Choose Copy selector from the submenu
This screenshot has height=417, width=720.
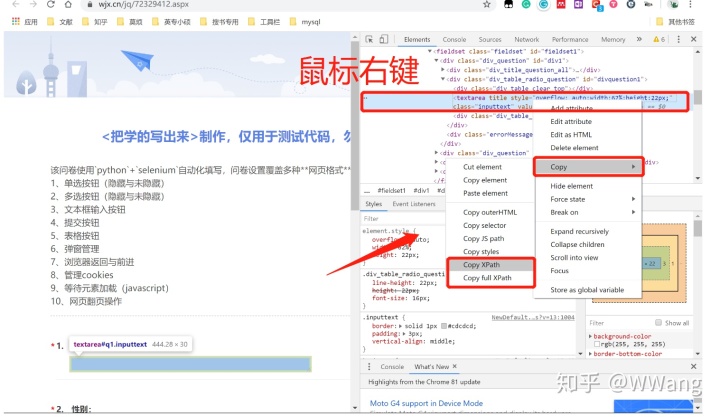(x=490, y=225)
